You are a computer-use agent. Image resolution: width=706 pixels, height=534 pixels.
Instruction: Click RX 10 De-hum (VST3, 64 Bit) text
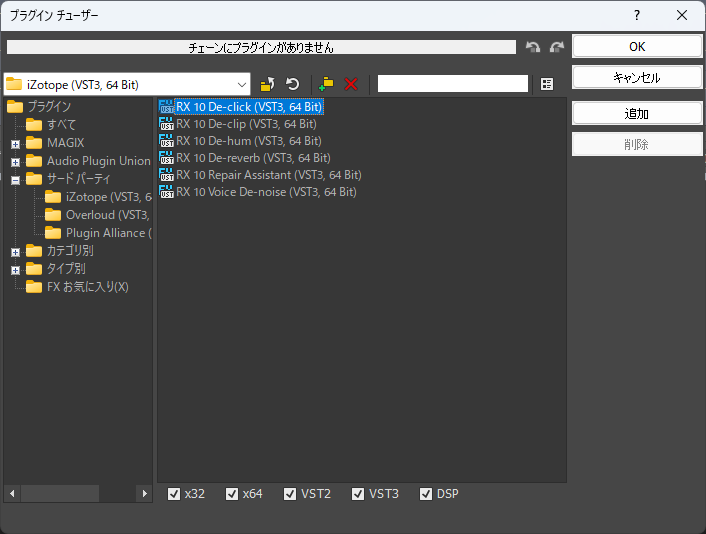click(x=249, y=141)
